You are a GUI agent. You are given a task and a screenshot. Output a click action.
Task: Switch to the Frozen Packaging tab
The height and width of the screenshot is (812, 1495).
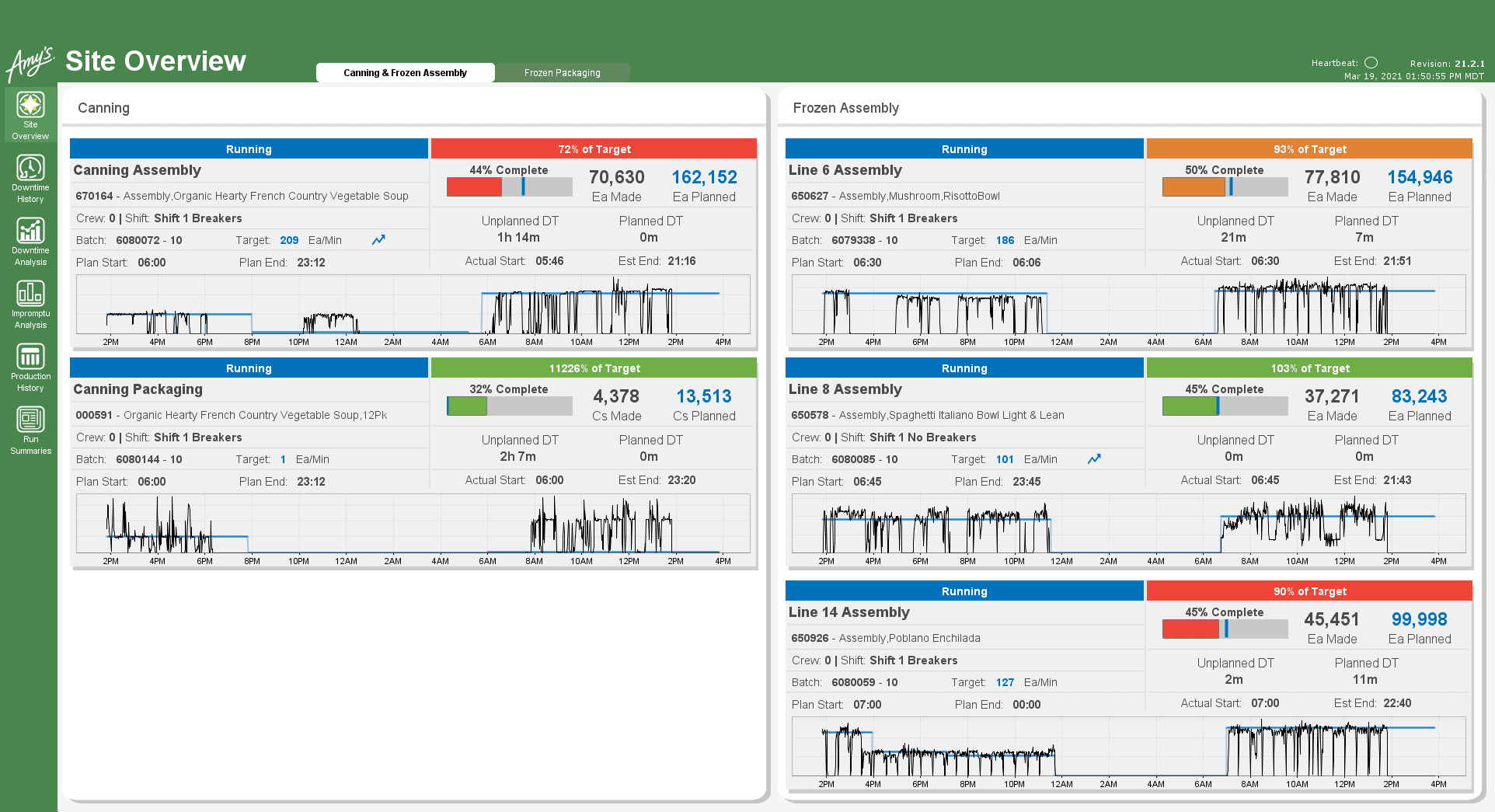point(563,72)
